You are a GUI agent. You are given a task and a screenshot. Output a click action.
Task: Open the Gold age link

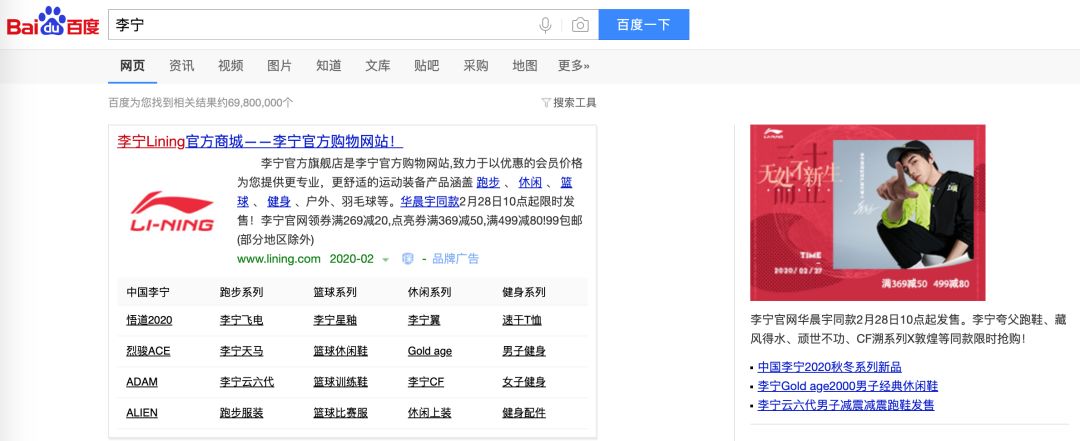coord(430,351)
